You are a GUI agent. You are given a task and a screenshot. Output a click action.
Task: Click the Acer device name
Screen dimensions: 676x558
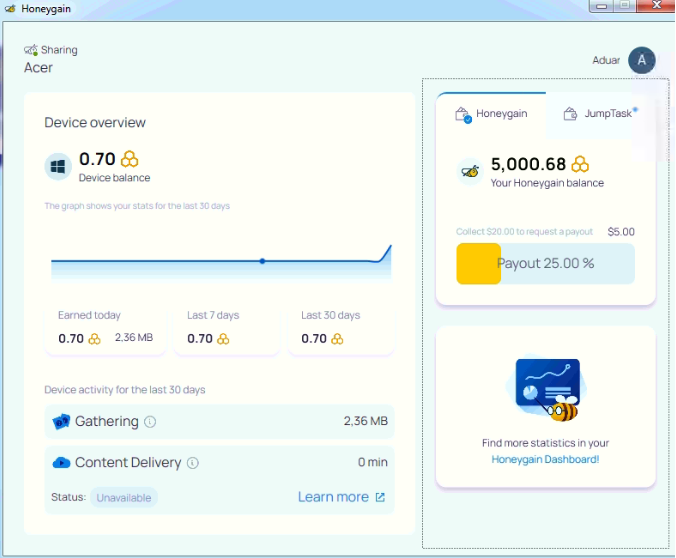point(38,68)
